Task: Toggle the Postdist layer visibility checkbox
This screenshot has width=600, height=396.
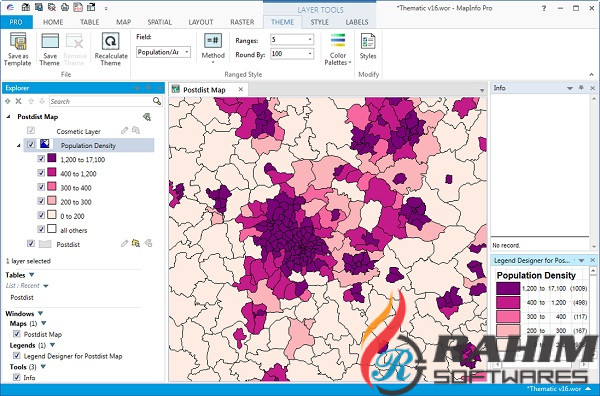Action: point(31,243)
